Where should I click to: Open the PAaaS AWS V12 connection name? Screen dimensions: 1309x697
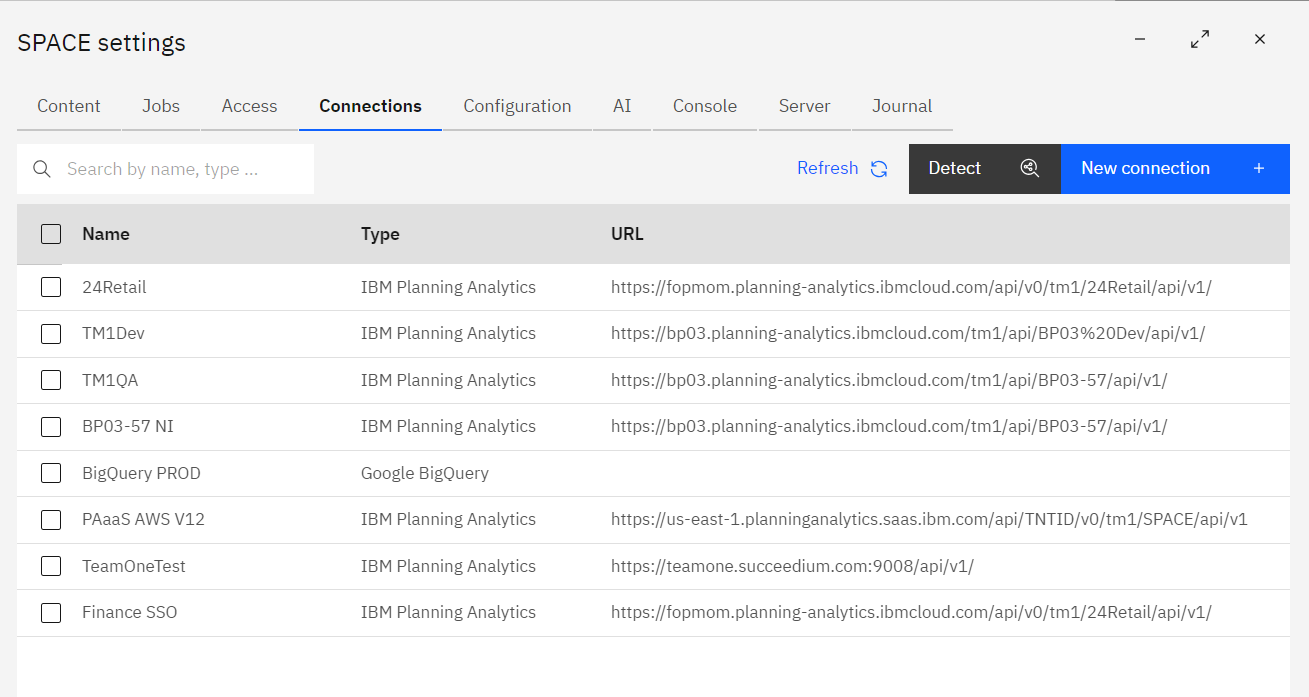[143, 519]
